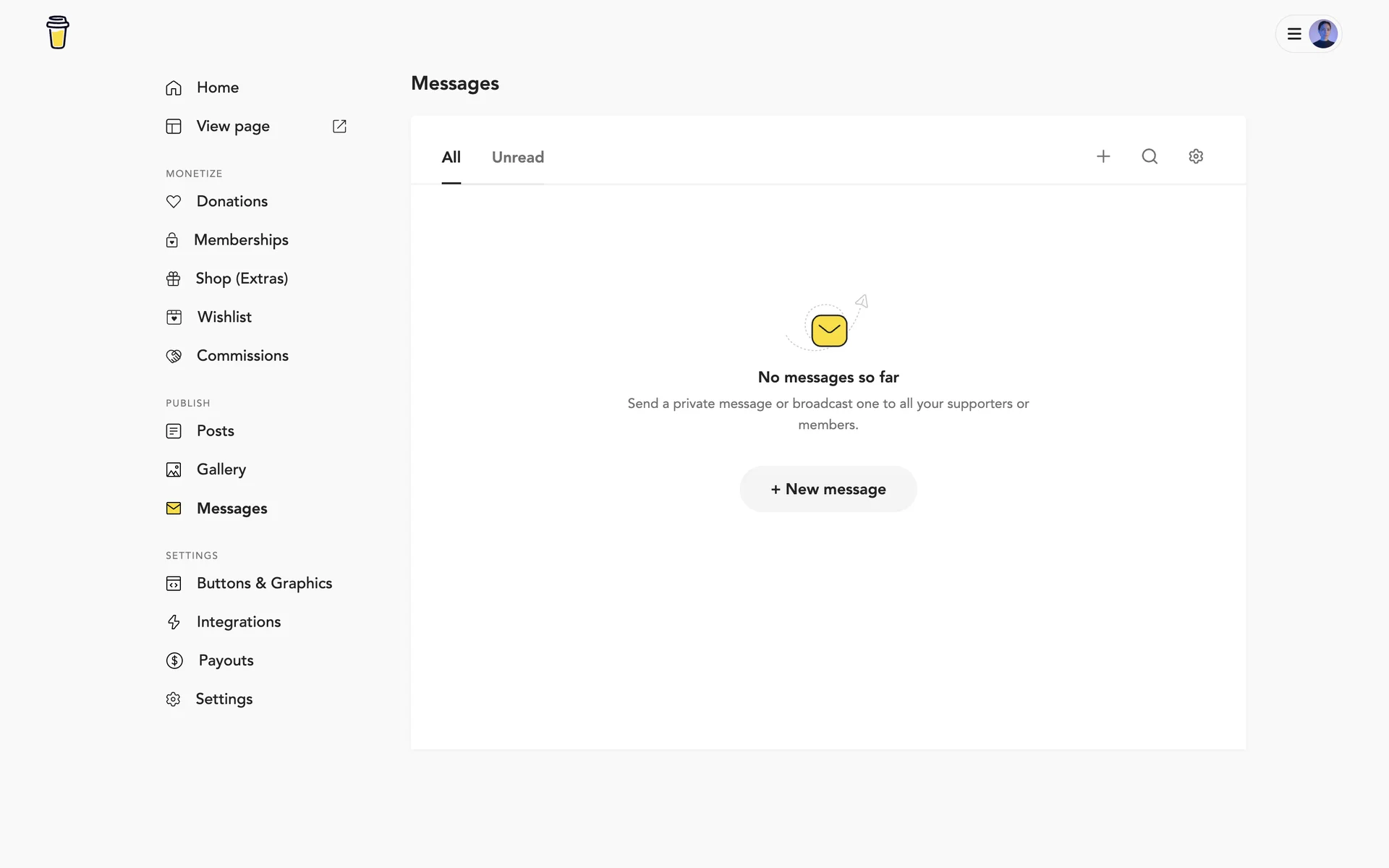This screenshot has width=1389, height=868.
Task: Switch to the Unread tab
Action: (517, 158)
